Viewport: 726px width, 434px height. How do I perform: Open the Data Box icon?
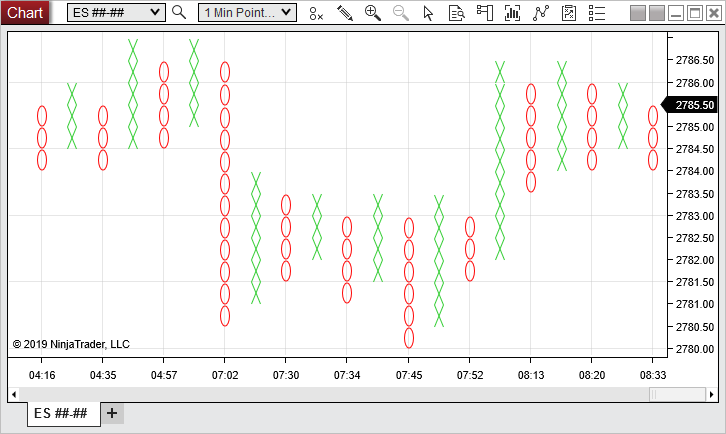pyautogui.click(x=457, y=13)
